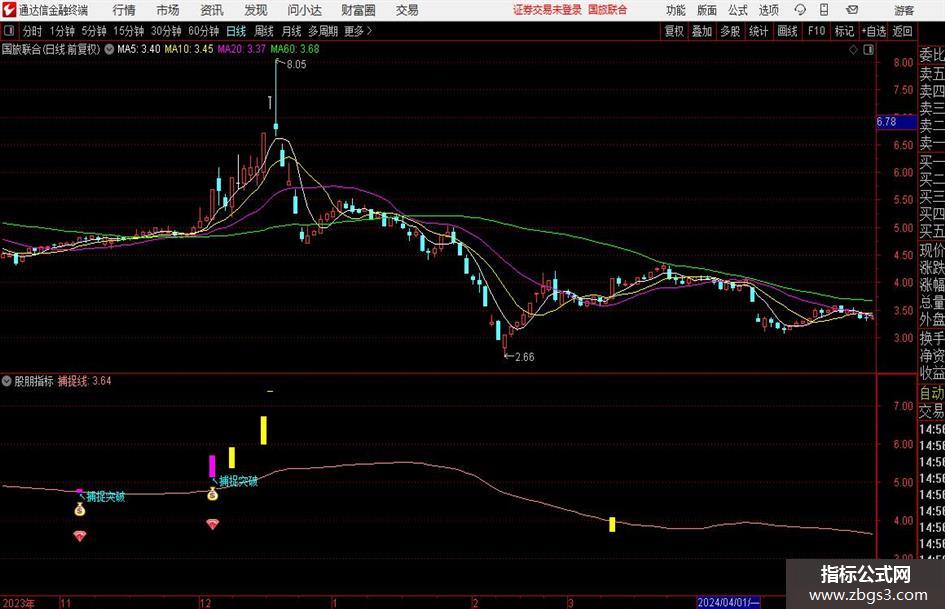Viewport: 945px width, 609px height.
Task: Click the 2024/04/01 date marker on timeline
Action: coord(728,602)
